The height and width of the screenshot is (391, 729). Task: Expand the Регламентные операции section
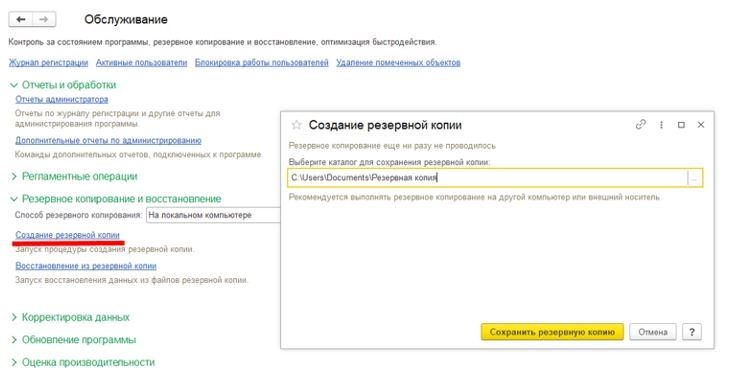pyautogui.click(x=74, y=176)
